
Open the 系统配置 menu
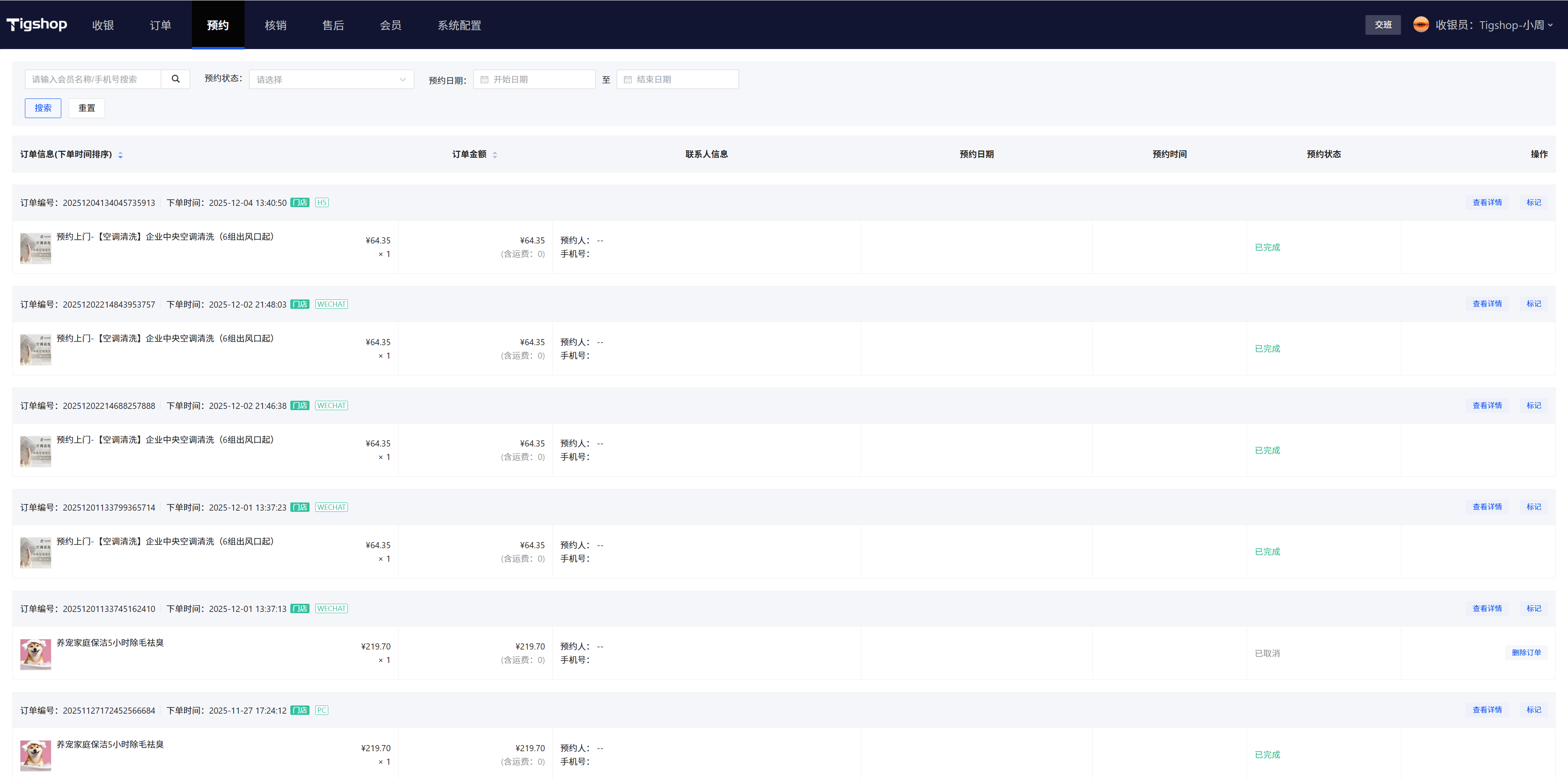coord(459,25)
